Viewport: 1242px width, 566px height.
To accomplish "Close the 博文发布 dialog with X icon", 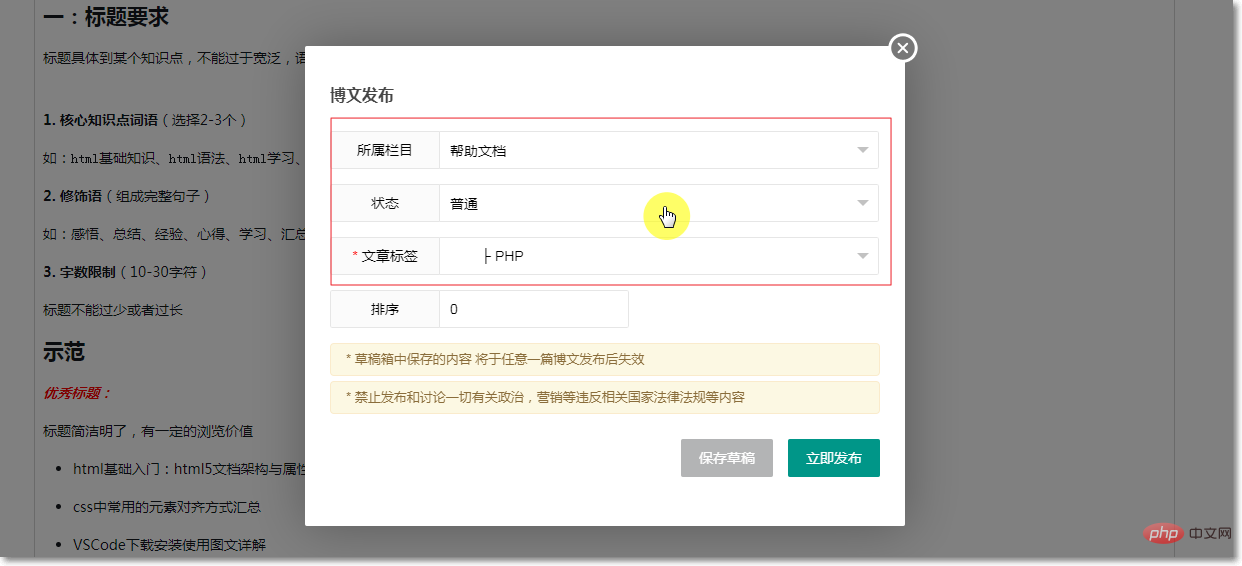I will point(903,47).
